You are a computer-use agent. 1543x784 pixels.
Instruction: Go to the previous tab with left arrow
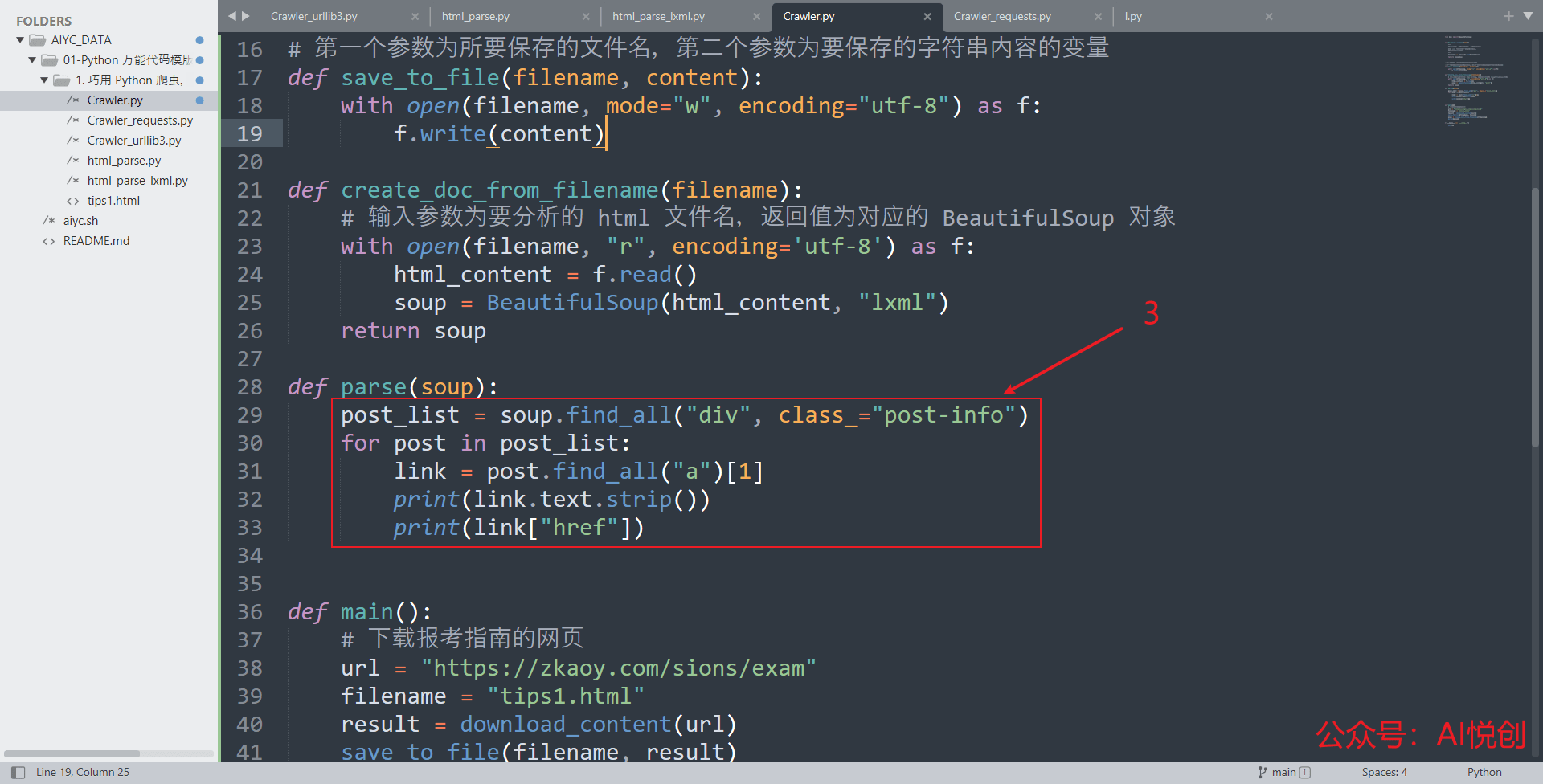(231, 16)
